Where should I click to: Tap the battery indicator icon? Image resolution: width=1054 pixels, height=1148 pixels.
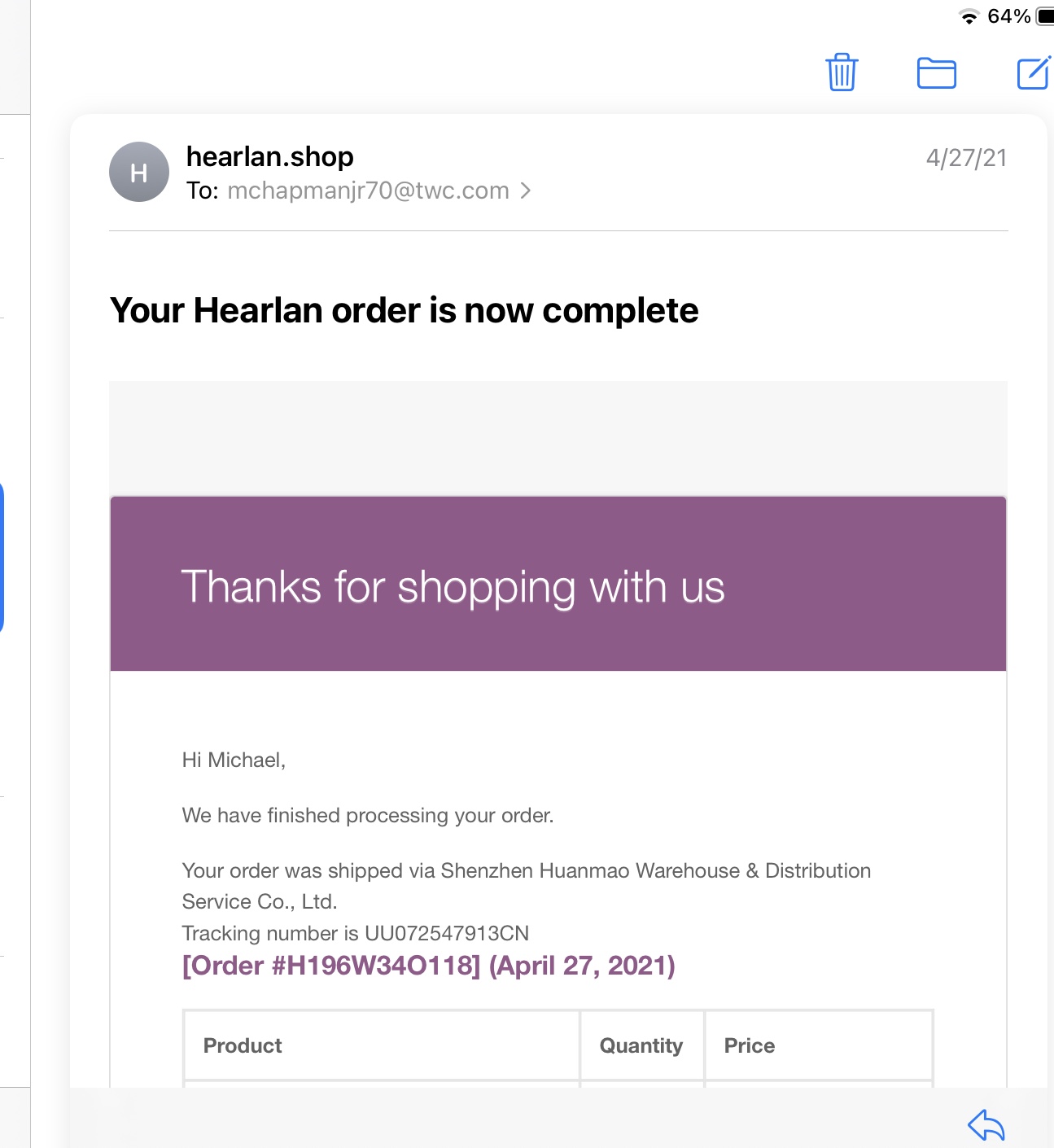(1046, 17)
